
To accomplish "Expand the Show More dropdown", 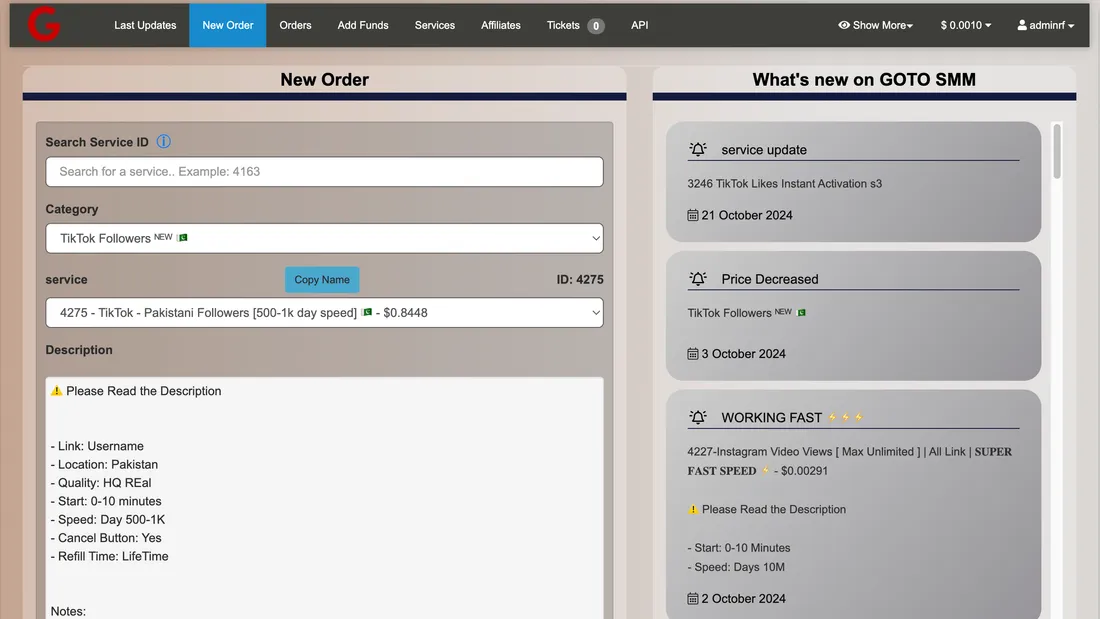I will tap(876, 25).
